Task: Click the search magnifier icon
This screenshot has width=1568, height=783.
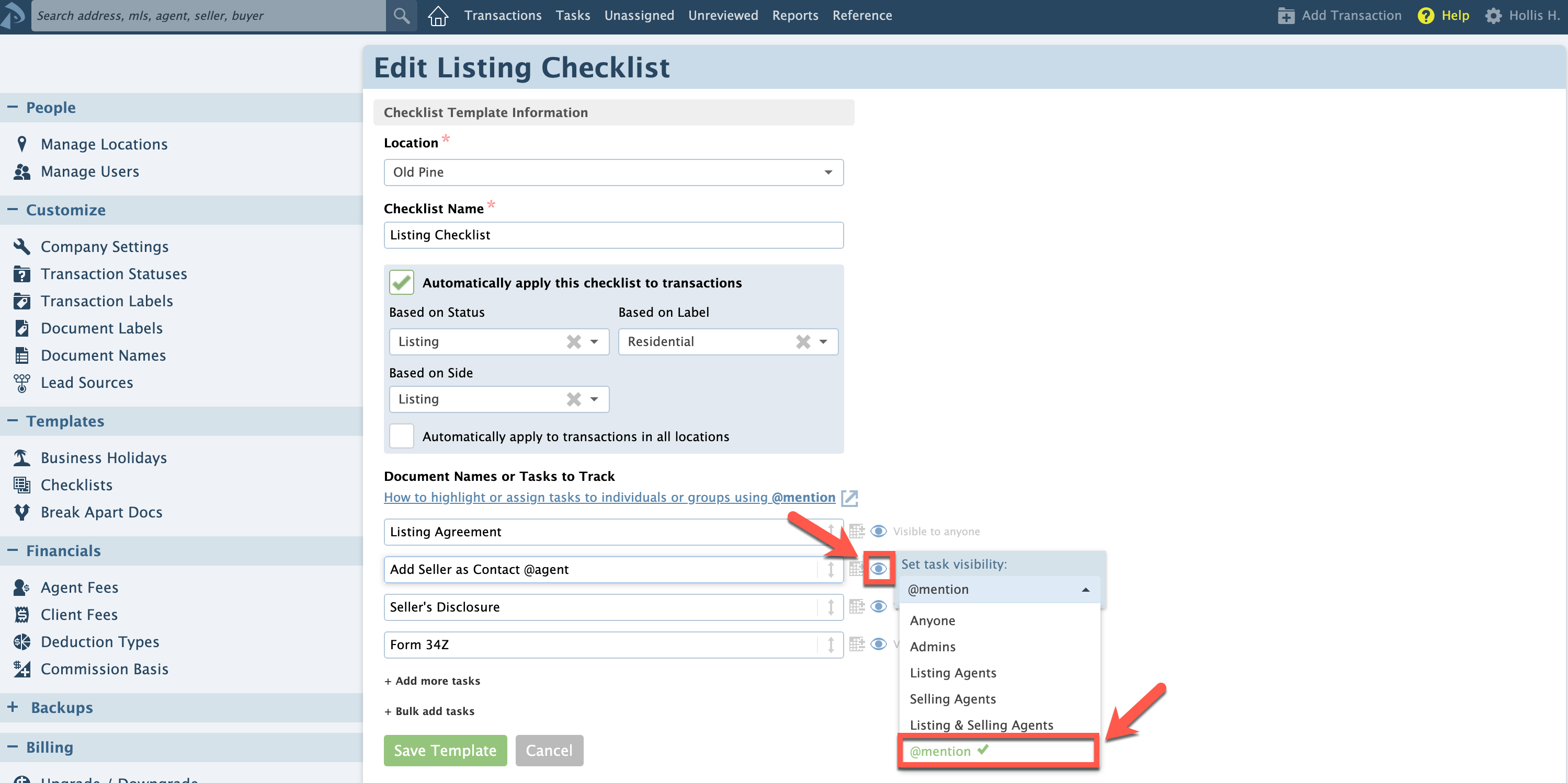Action: [x=402, y=16]
